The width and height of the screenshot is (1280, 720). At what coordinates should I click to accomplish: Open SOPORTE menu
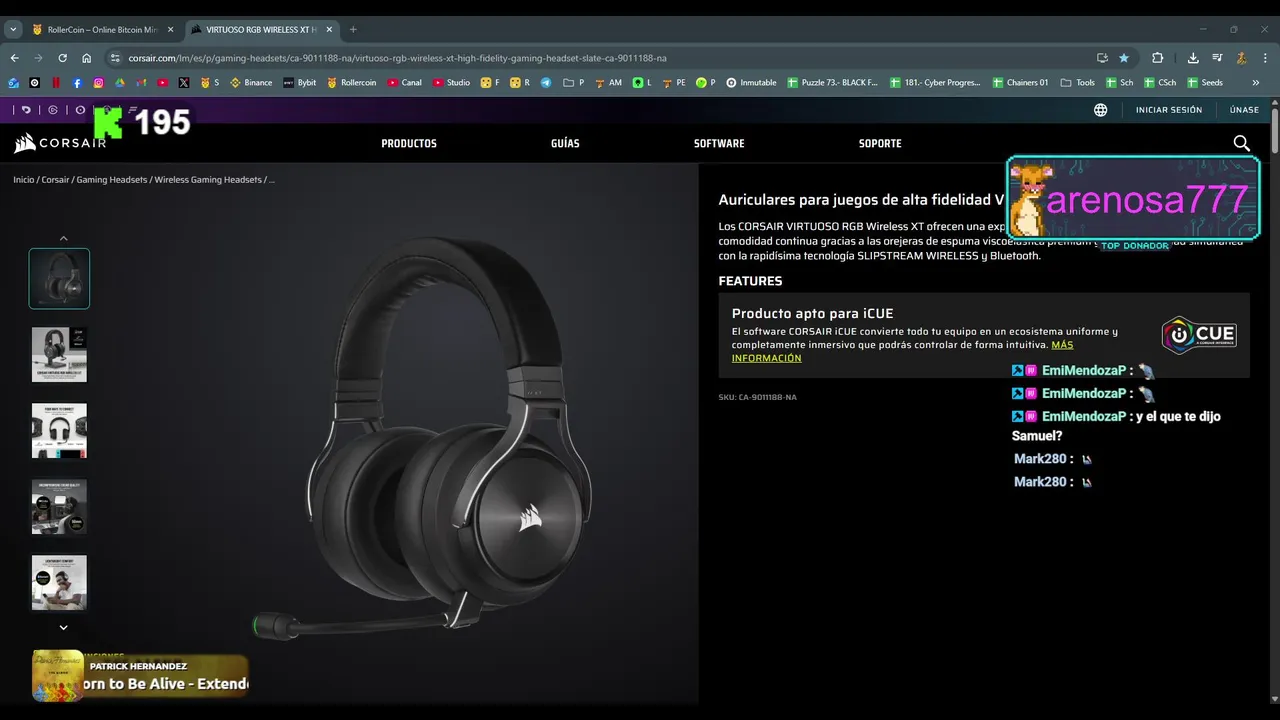880,143
